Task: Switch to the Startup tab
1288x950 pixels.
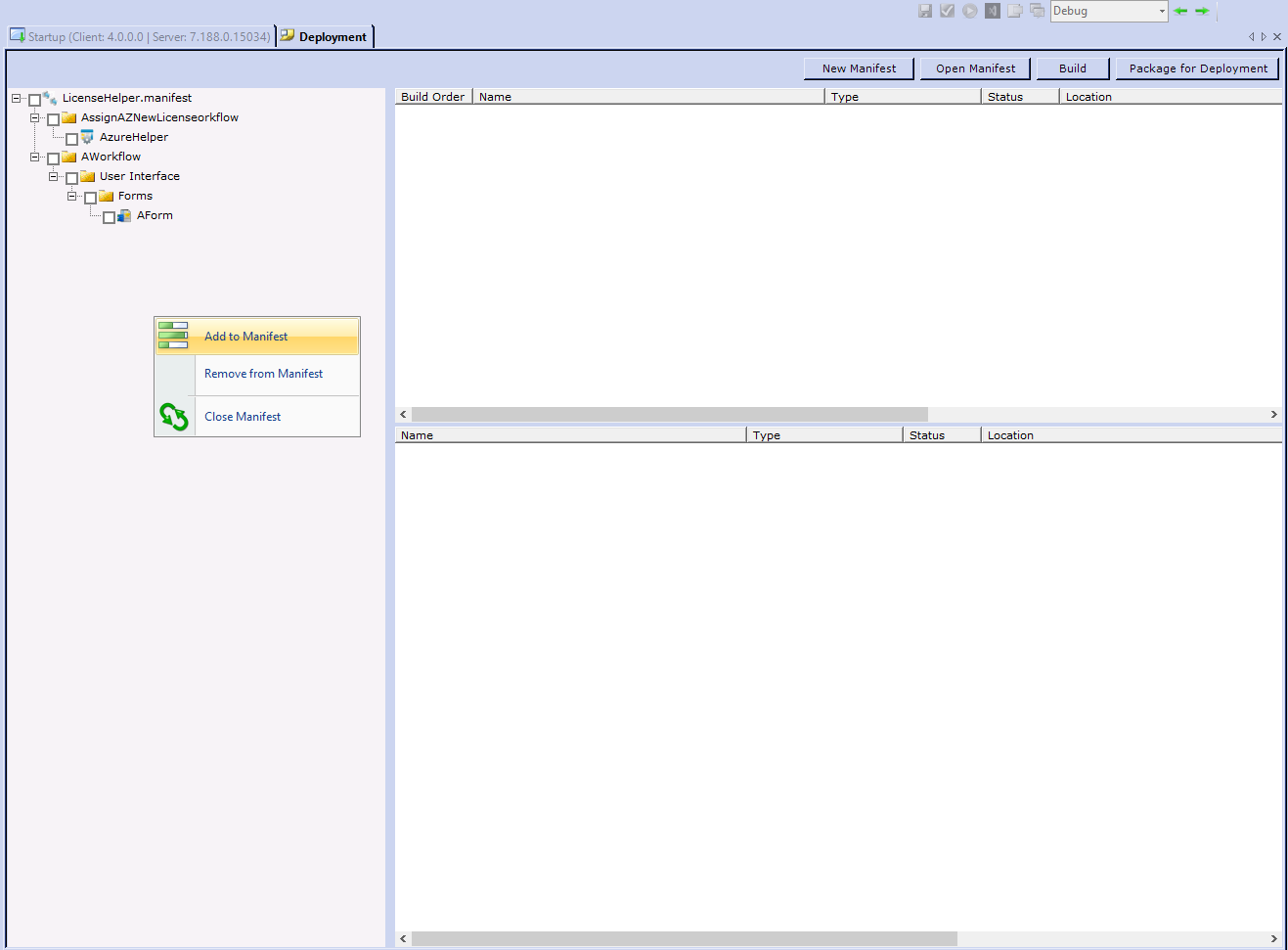Action: 141,37
